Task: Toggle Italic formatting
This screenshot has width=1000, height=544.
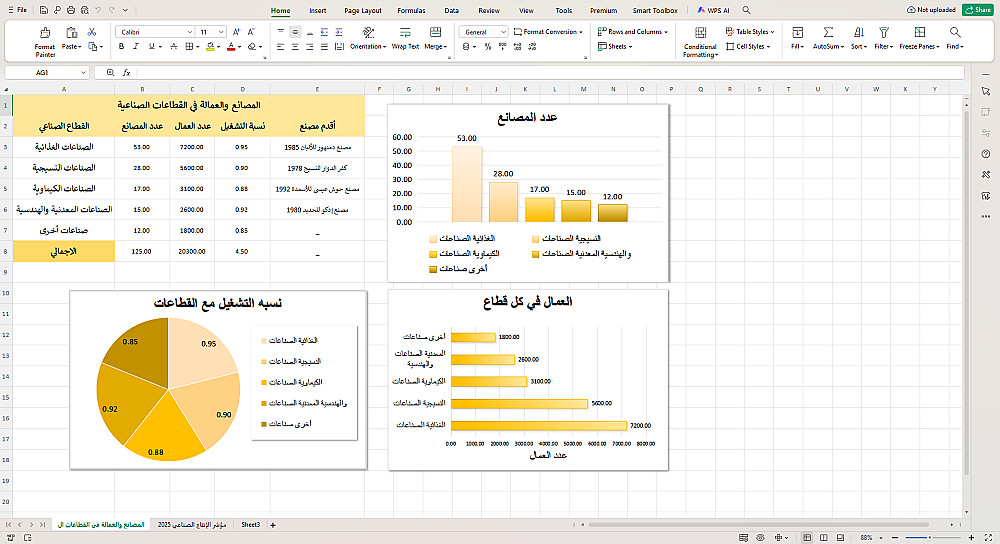Action: (136, 47)
